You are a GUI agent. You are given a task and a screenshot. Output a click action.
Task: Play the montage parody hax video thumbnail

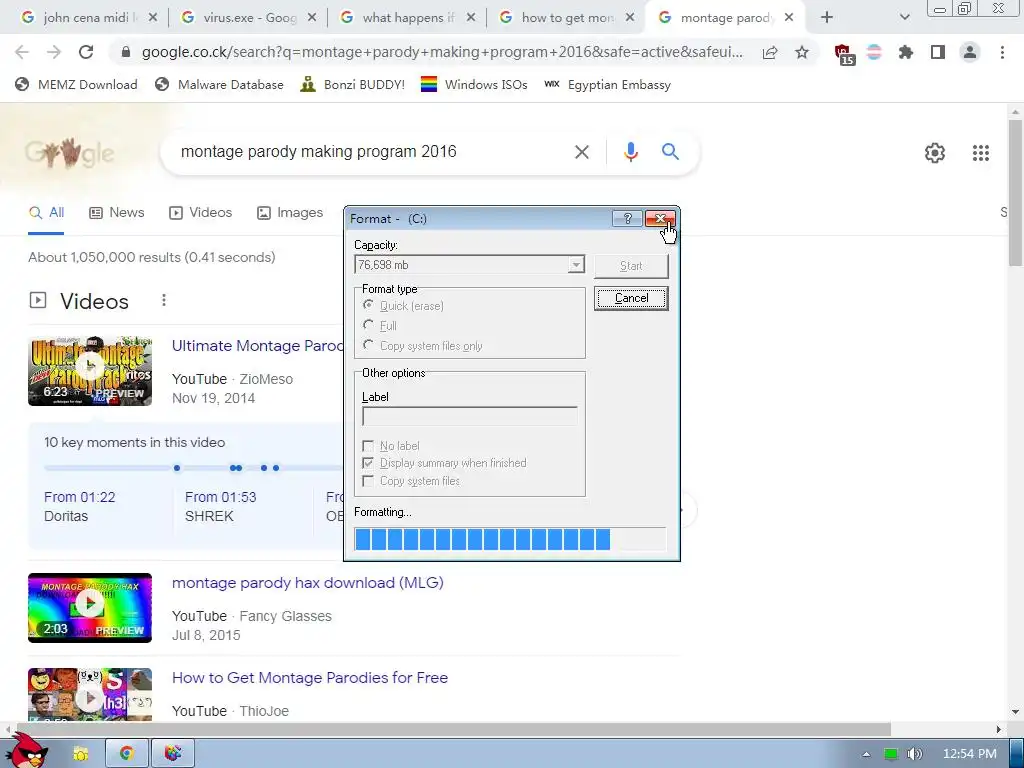point(90,608)
